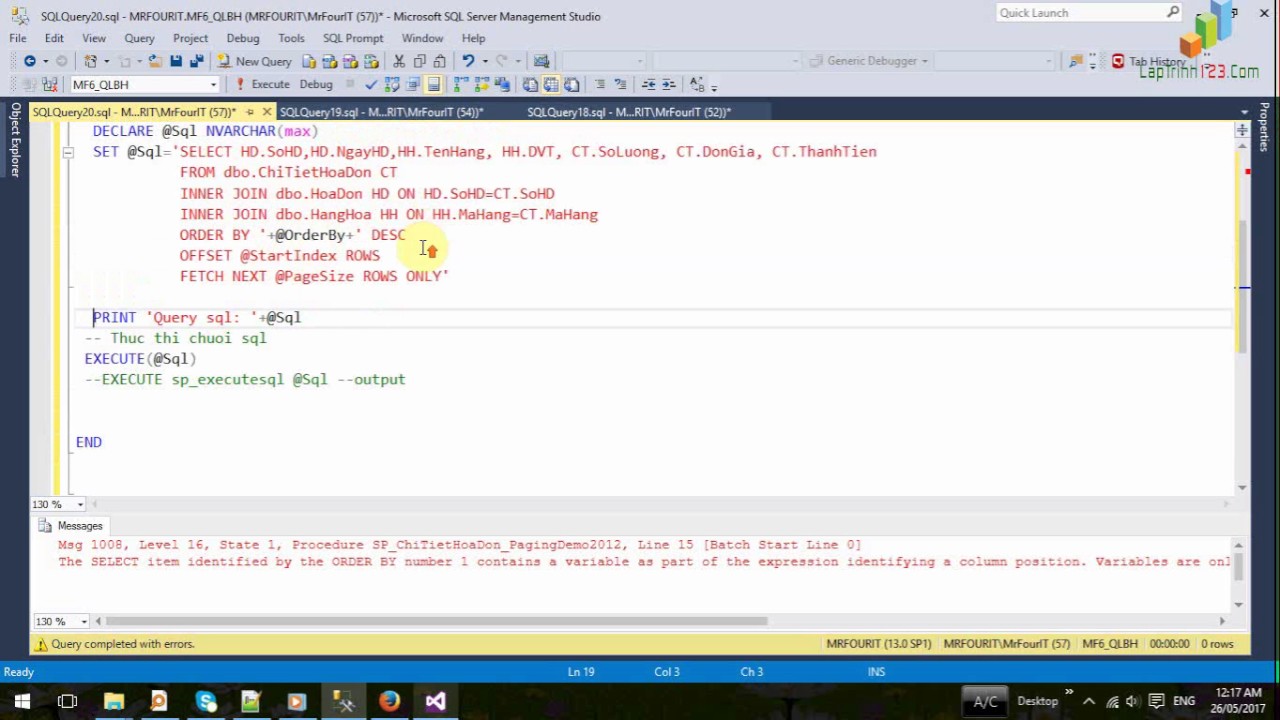1280x720 pixels.
Task: Open the Query menu
Action: pyautogui.click(x=139, y=38)
